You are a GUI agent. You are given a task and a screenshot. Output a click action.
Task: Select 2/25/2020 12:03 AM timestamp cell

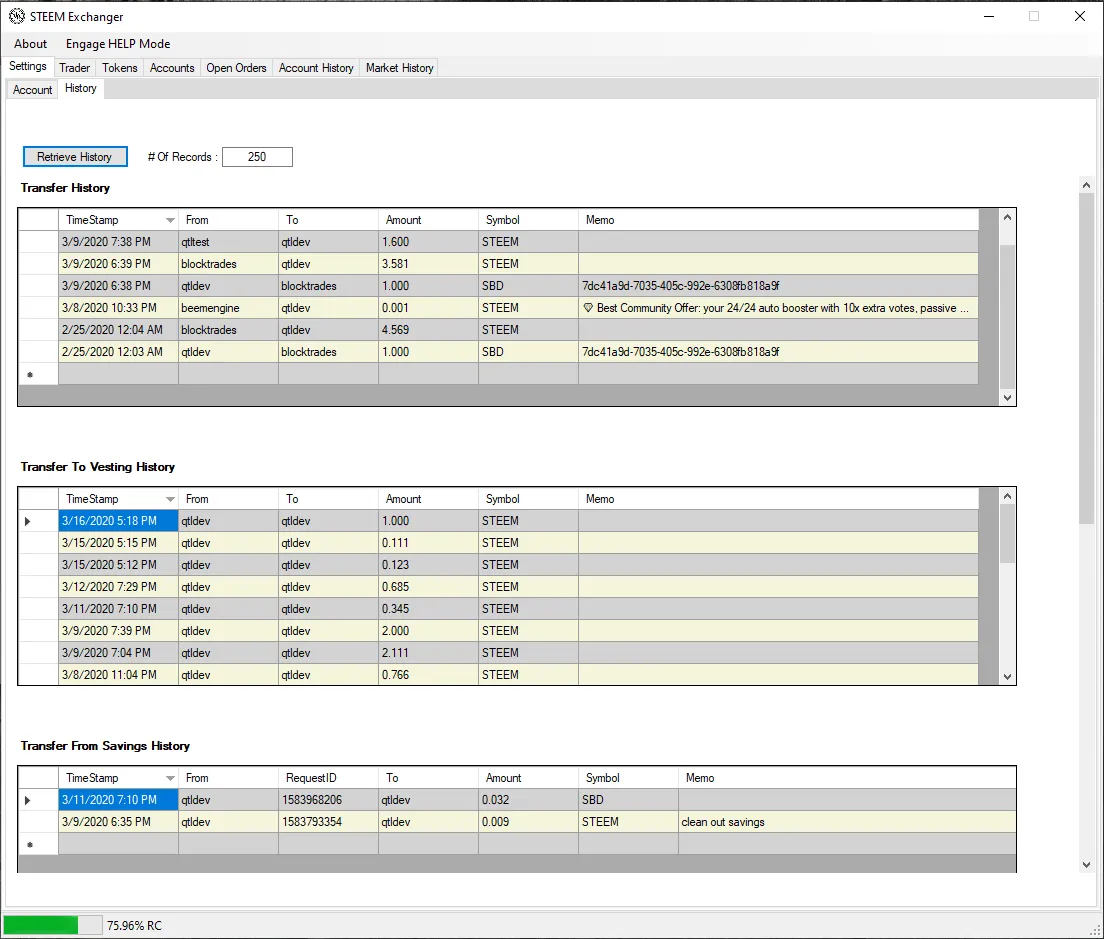coord(118,351)
